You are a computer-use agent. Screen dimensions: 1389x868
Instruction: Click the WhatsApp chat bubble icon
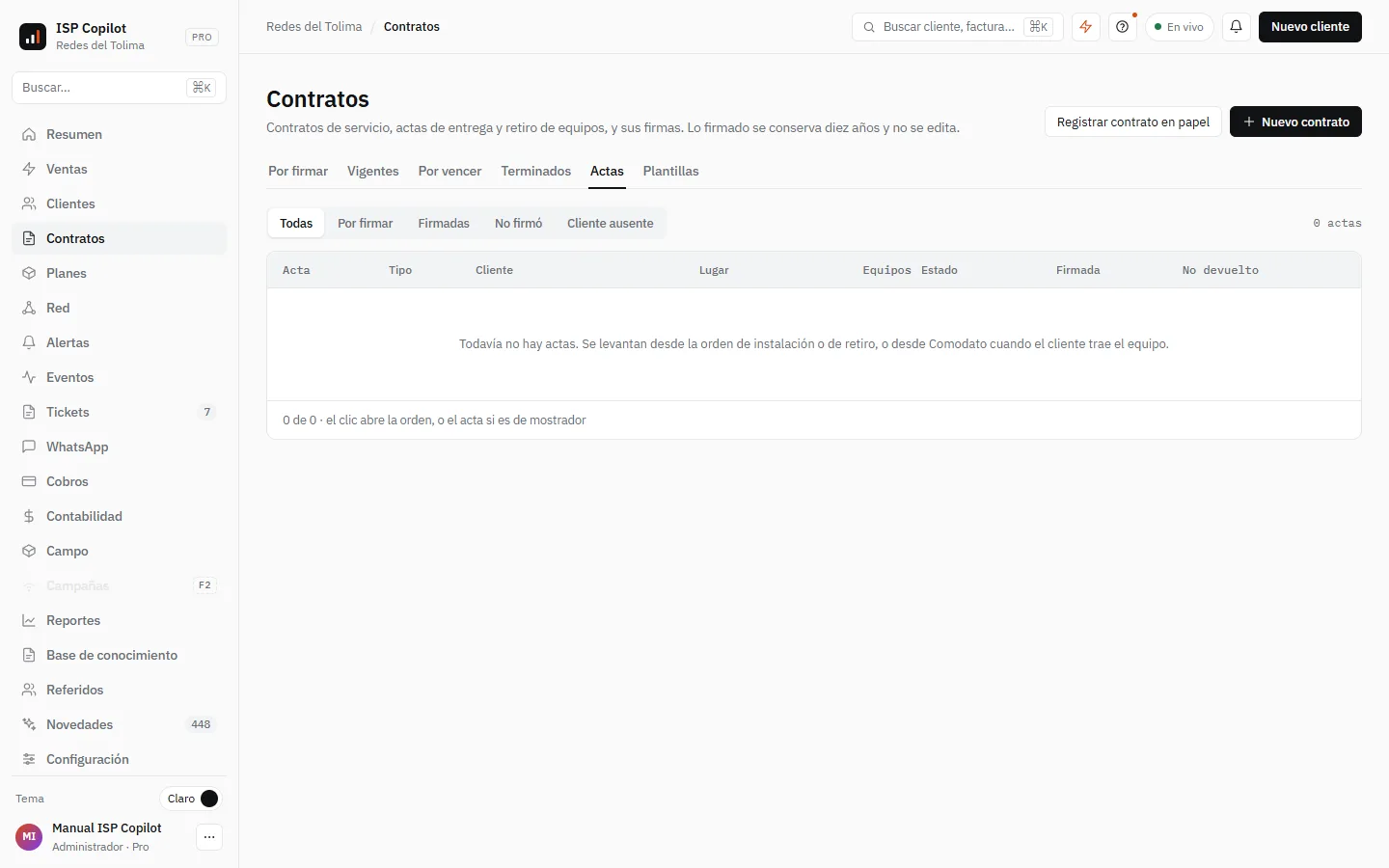click(29, 448)
